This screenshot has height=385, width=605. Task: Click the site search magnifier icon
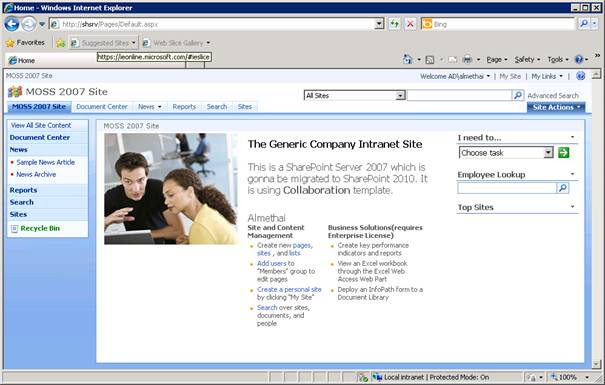click(518, 95)
